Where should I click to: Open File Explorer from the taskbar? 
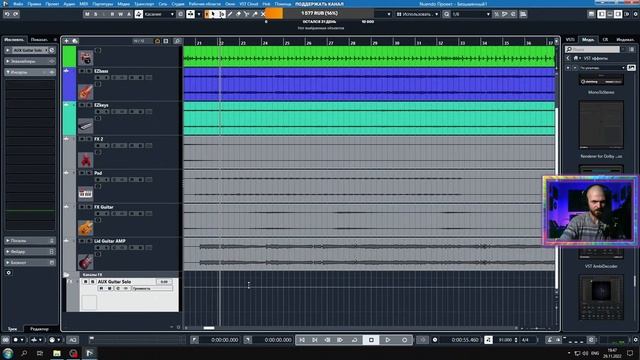(x=57, y=353)
